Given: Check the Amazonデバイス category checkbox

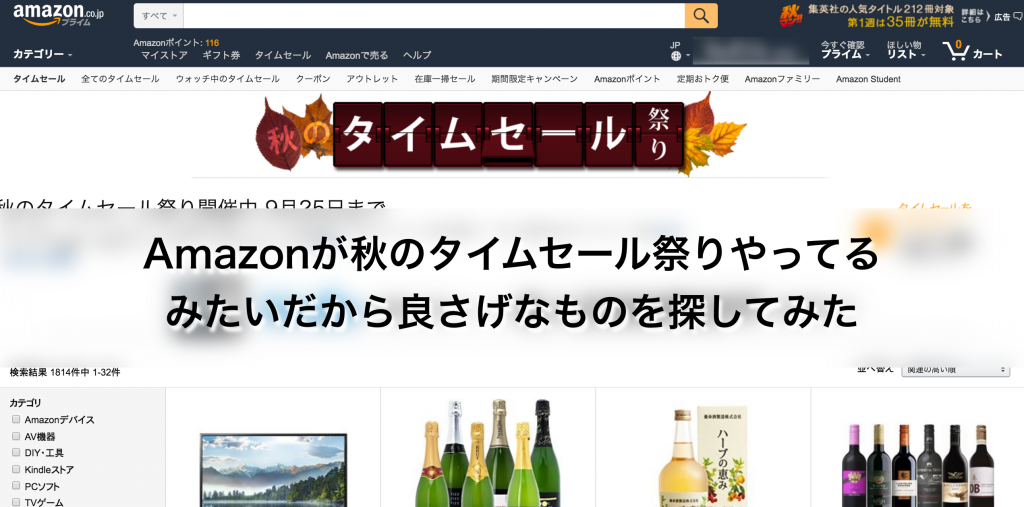Looking at the screenshot, I should 16,419.
